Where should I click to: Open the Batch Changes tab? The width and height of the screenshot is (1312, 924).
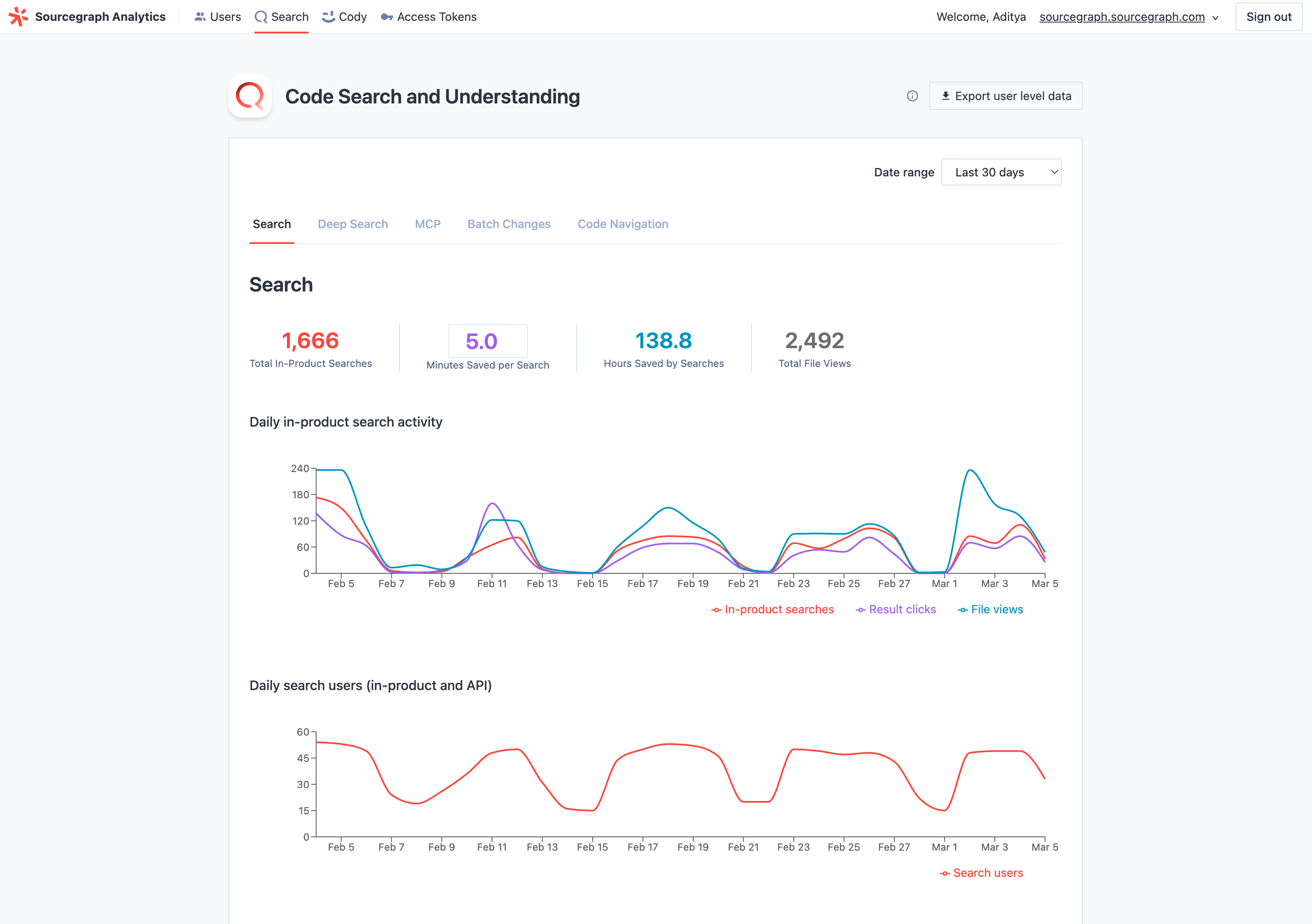[508, 224]
